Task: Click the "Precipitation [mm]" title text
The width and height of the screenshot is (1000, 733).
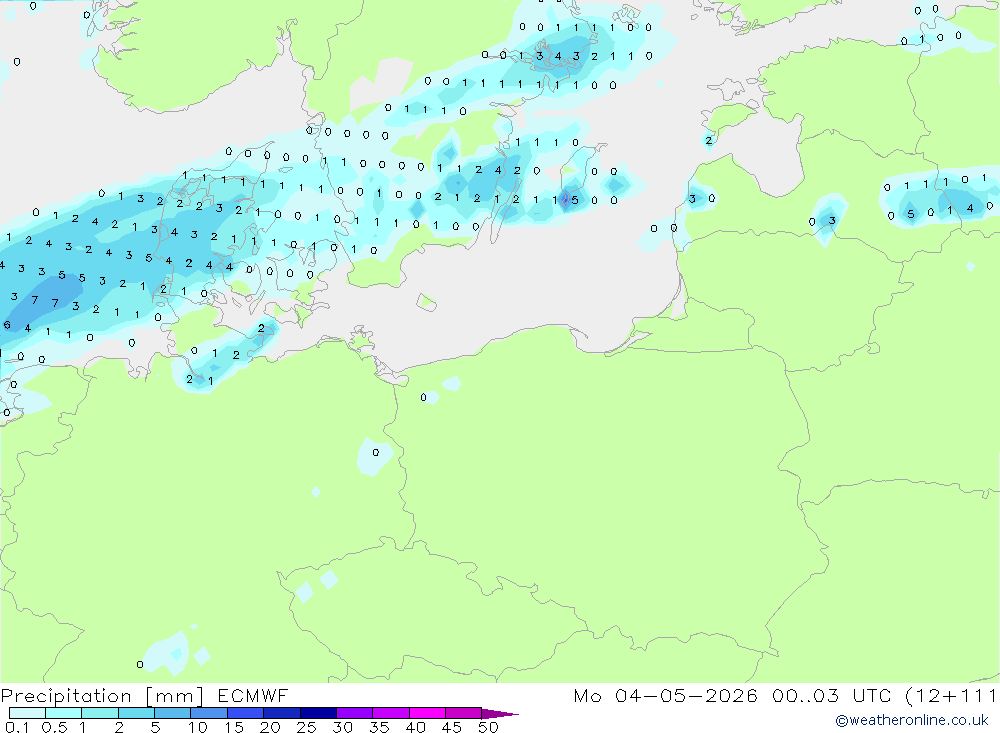Action: pyautogui.click(x=102, y=696)
